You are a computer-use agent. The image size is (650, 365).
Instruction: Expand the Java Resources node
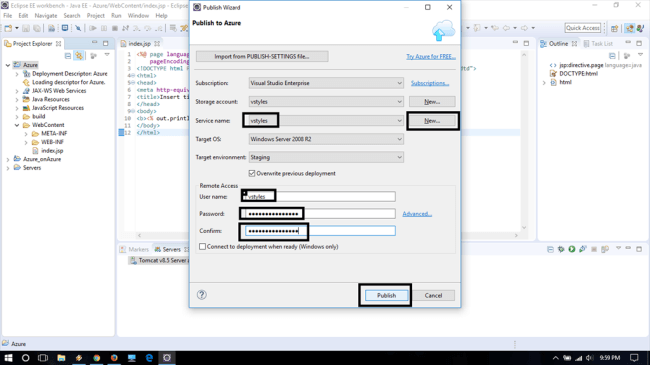click(17, 100)
